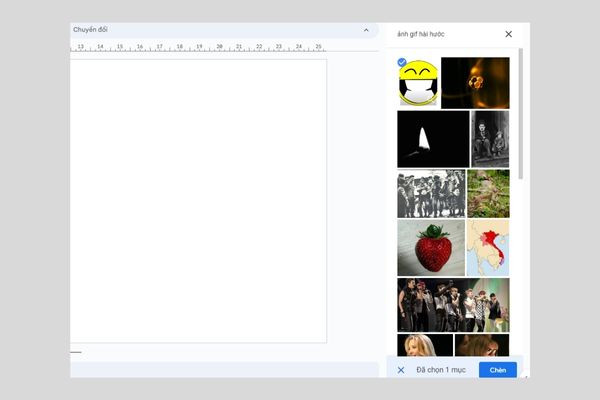This screenshot has width=600, height=400.
Task: Select the dark portrait thumbnail at bottom right
Action: point(482,345)
